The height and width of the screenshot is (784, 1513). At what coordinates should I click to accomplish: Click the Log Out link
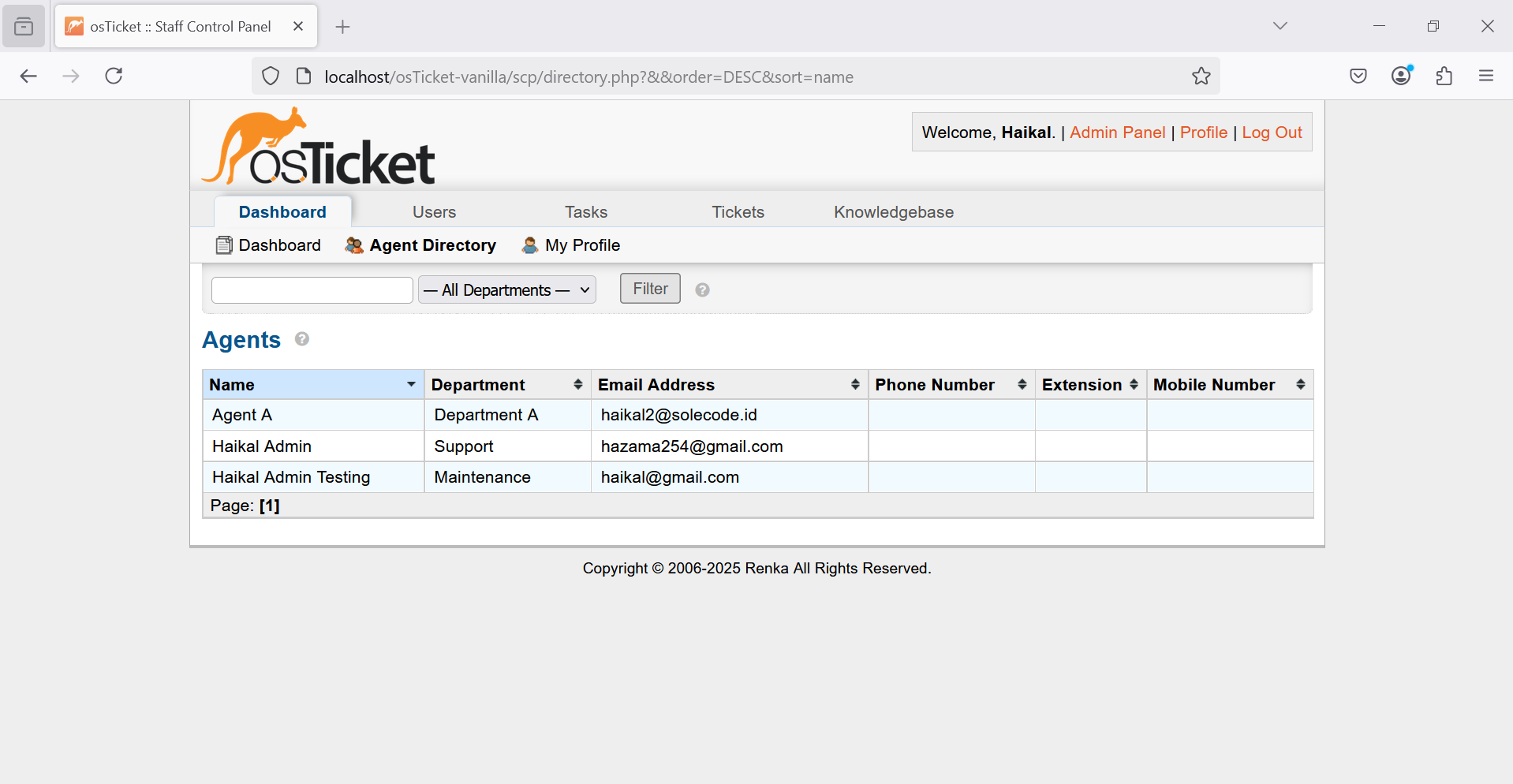[1272, 133]
